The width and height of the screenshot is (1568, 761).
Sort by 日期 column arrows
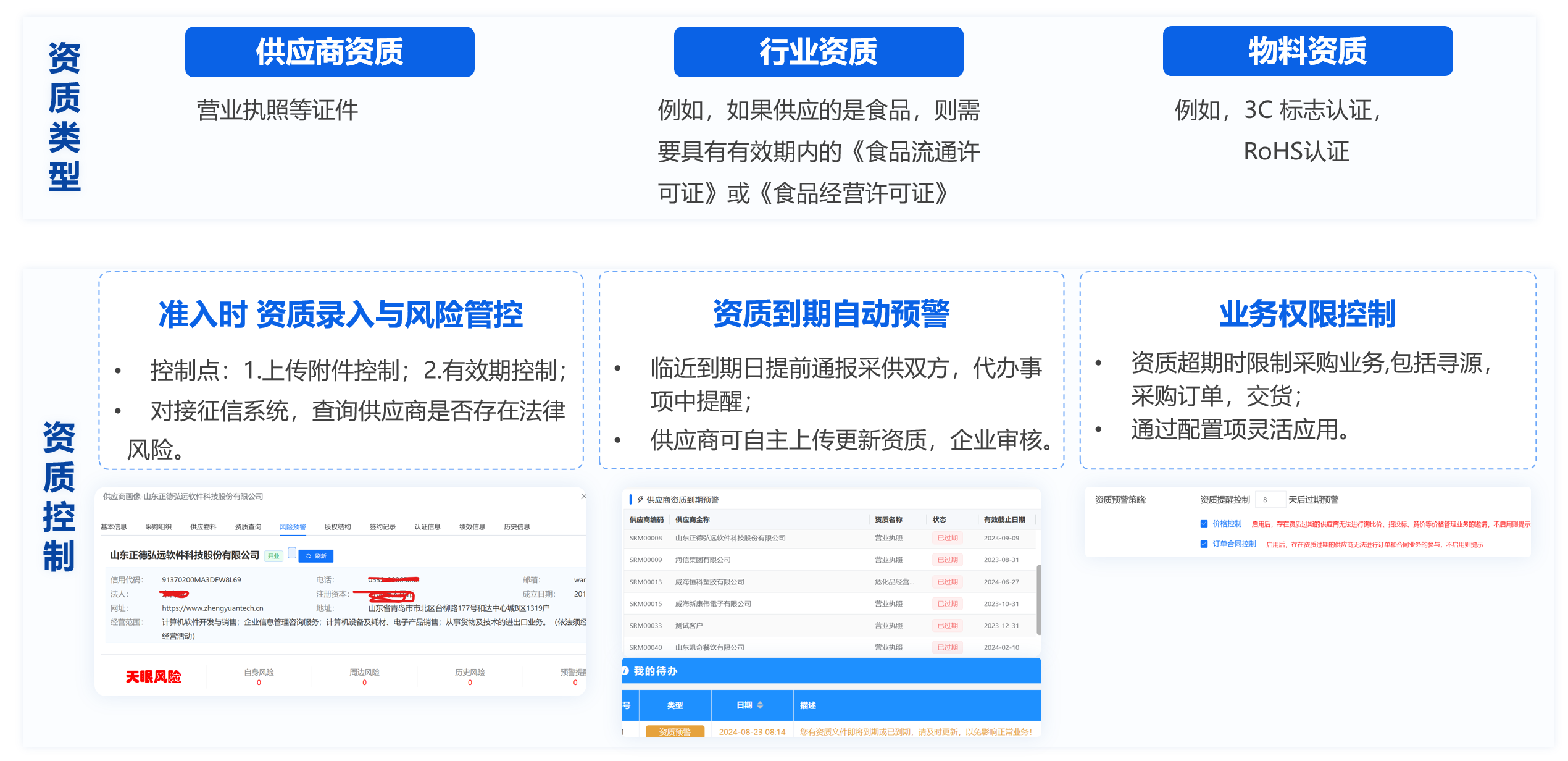[760, 705]
